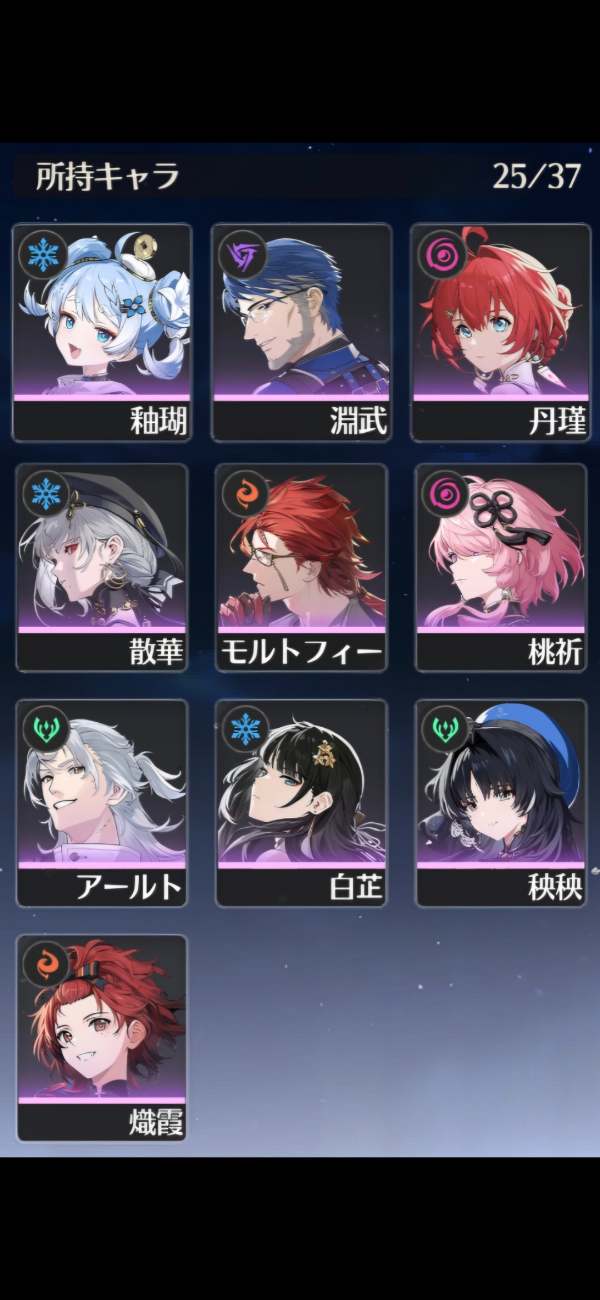Image resolution: width=600 pixels, height=1300 pixels.
Task: Select the 散華 character card
Action: pyautogui.click(x=102, y=567)
